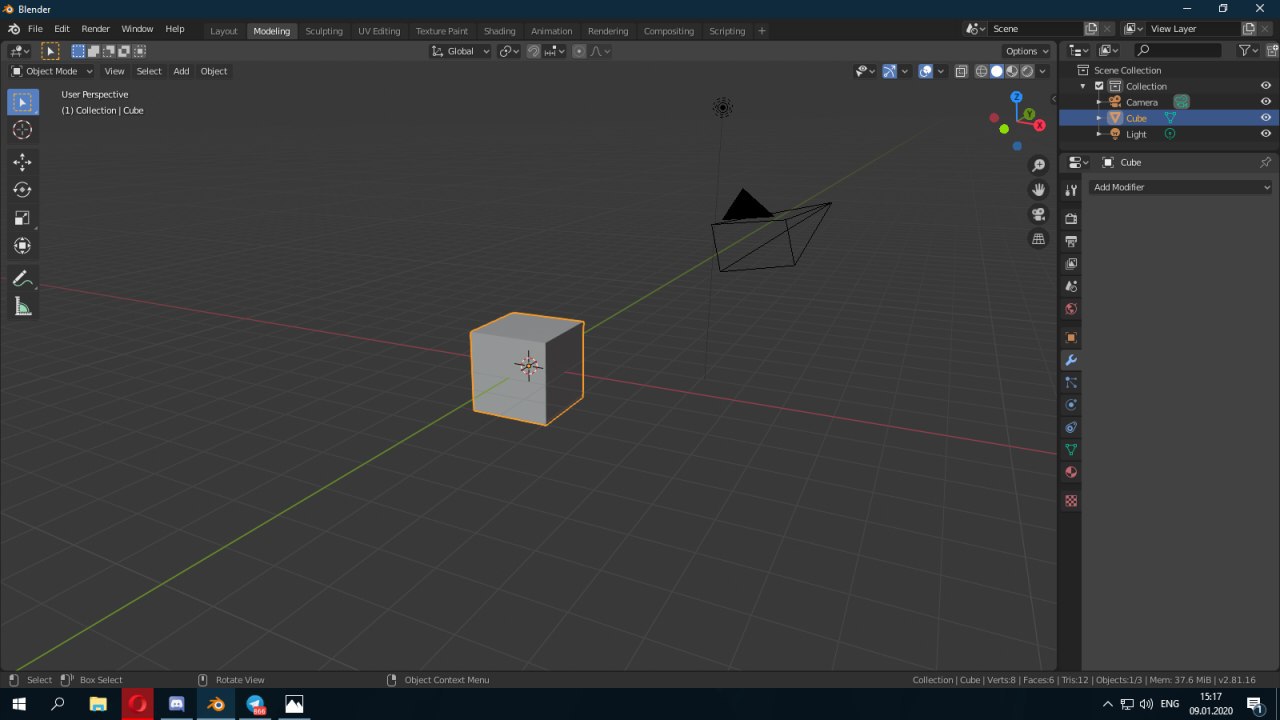Open World Properties globe tab

tap(1071, 309)
